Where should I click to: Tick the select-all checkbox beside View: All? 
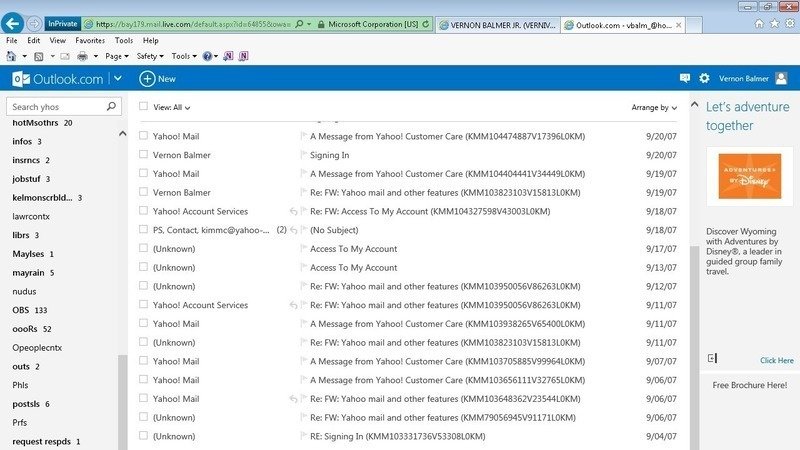143,106
